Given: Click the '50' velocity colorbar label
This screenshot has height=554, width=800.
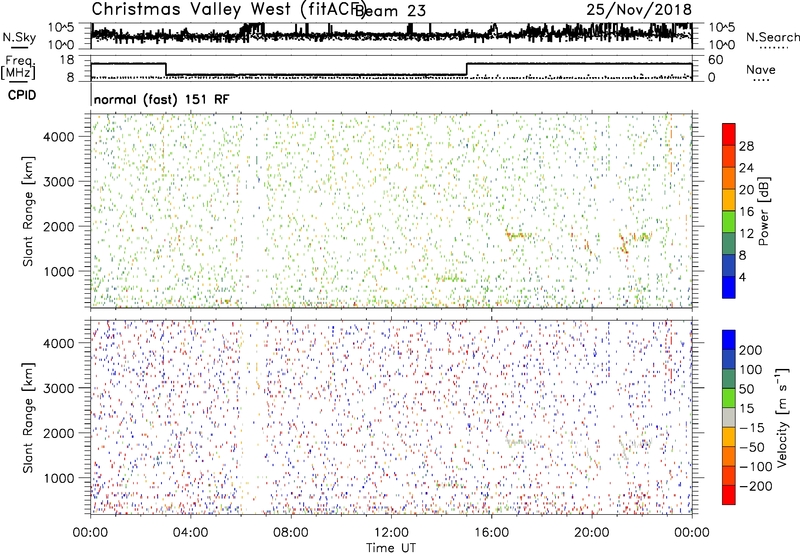Looking at the screenshot, I should point(746,389).
